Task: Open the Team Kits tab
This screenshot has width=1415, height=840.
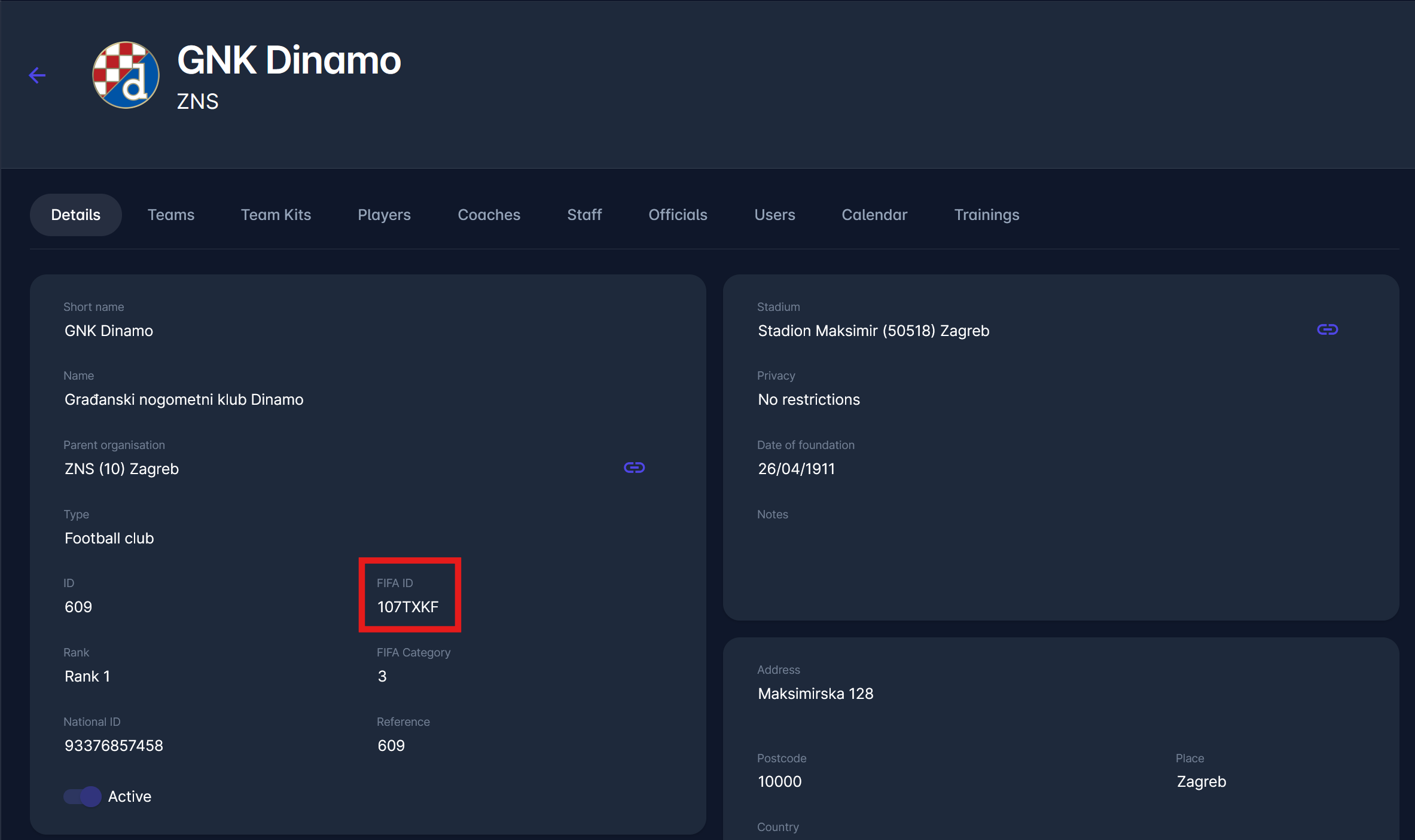Action: [276, 215]
